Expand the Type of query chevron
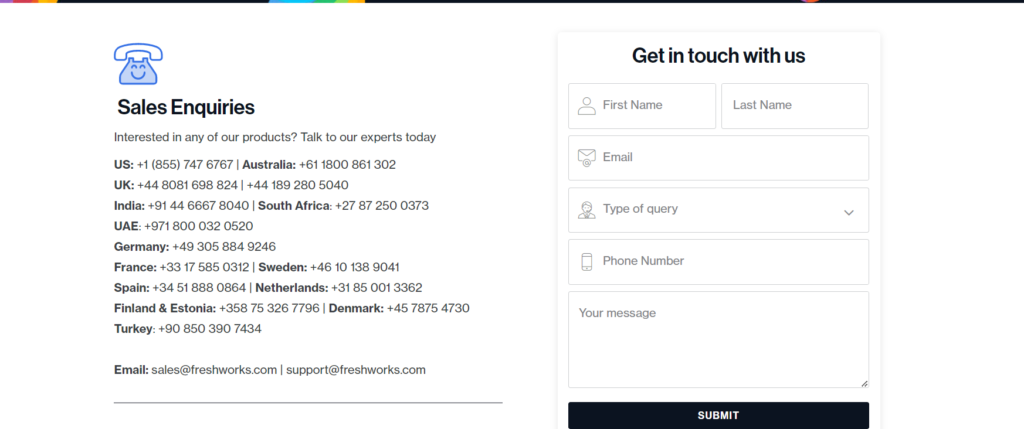Screen dimensions: 1024x429 (x=848, y=212)
